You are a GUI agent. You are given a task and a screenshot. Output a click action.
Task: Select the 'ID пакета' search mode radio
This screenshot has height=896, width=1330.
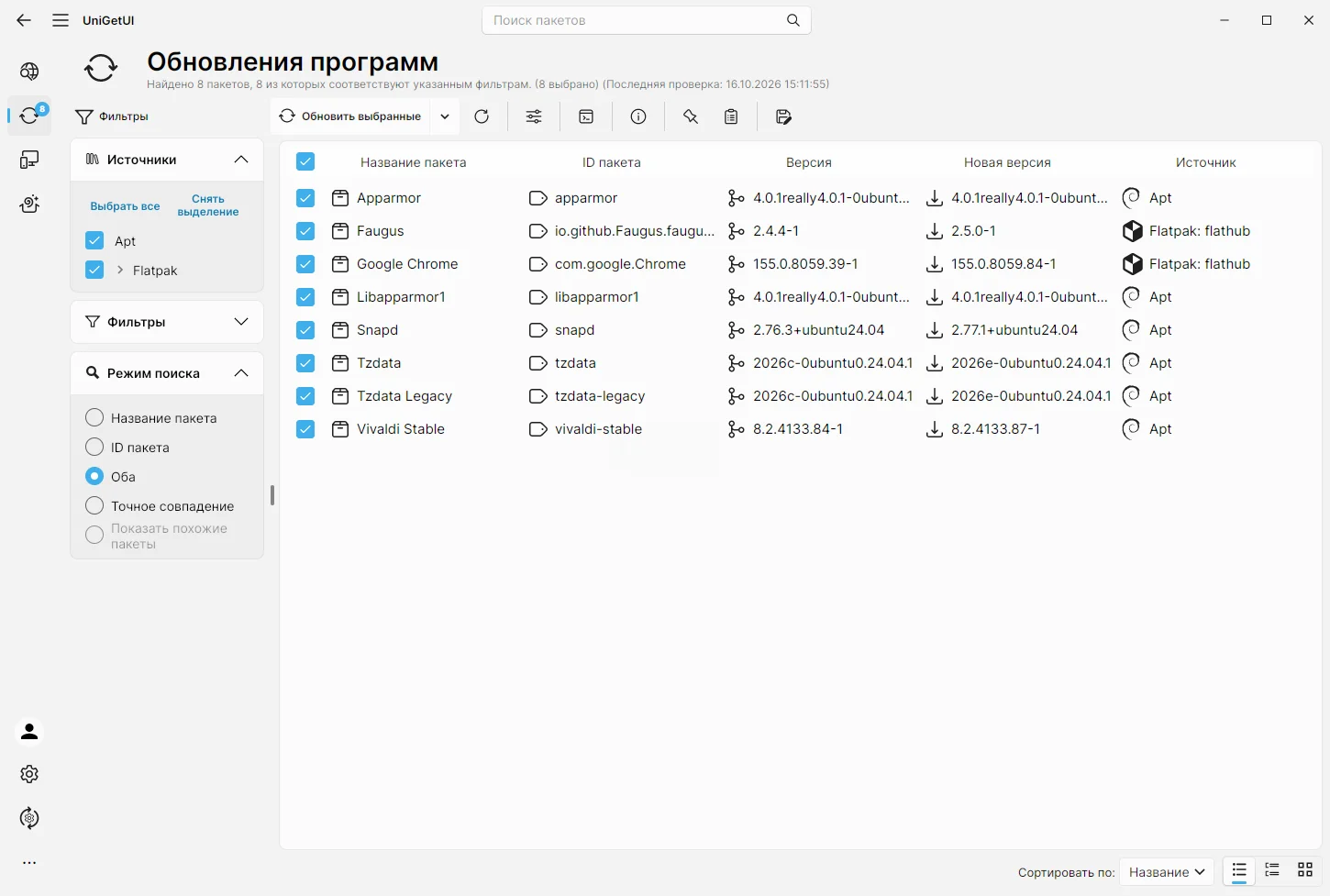[x=94, y=448]
